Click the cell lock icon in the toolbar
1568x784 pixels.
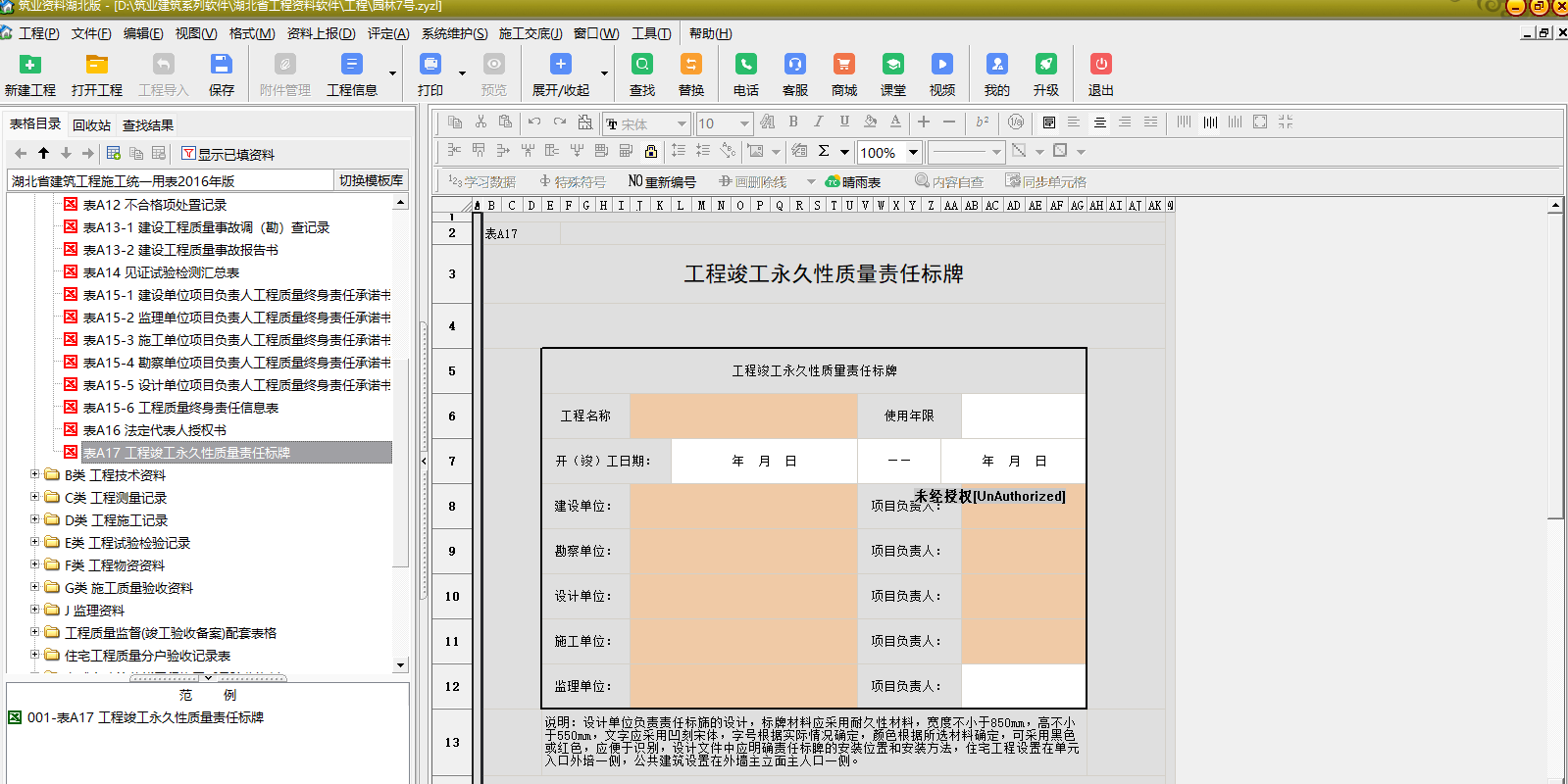(x=651, y=151)
